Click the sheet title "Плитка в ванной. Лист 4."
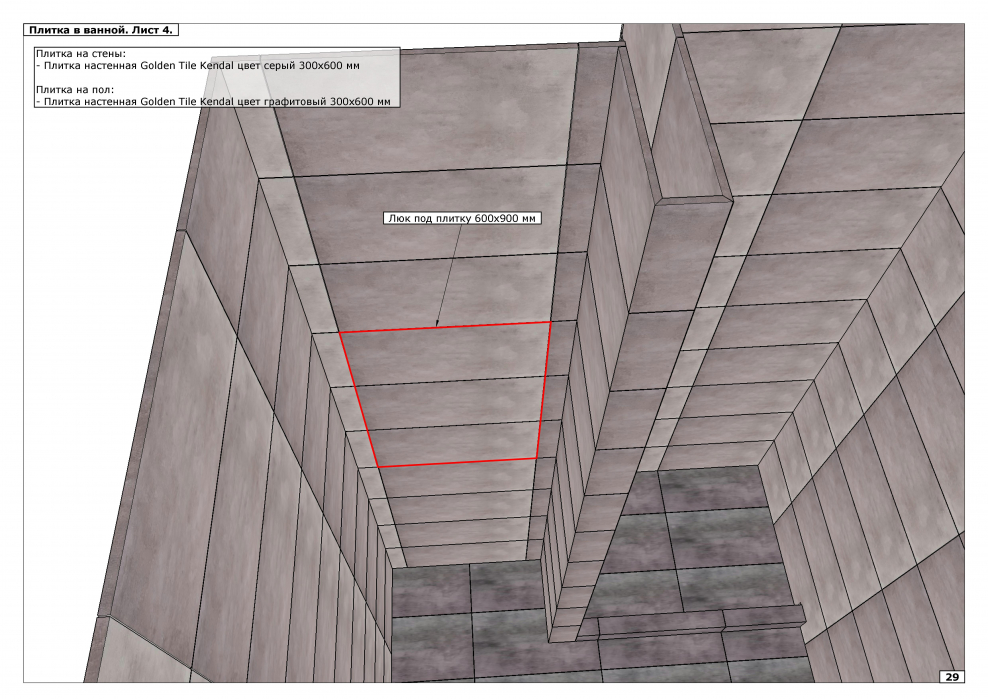Image resolution: width=988 pixels, height=699 pixels. [101, 31]
